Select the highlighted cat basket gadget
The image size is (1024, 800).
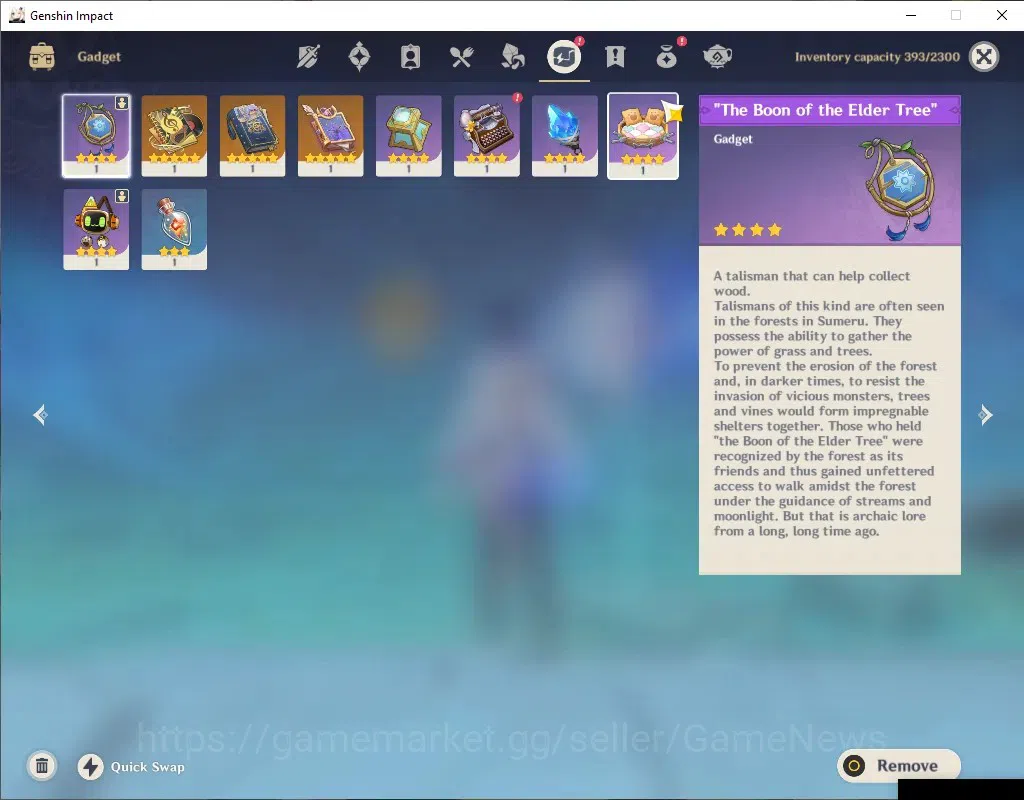point(643,136)
